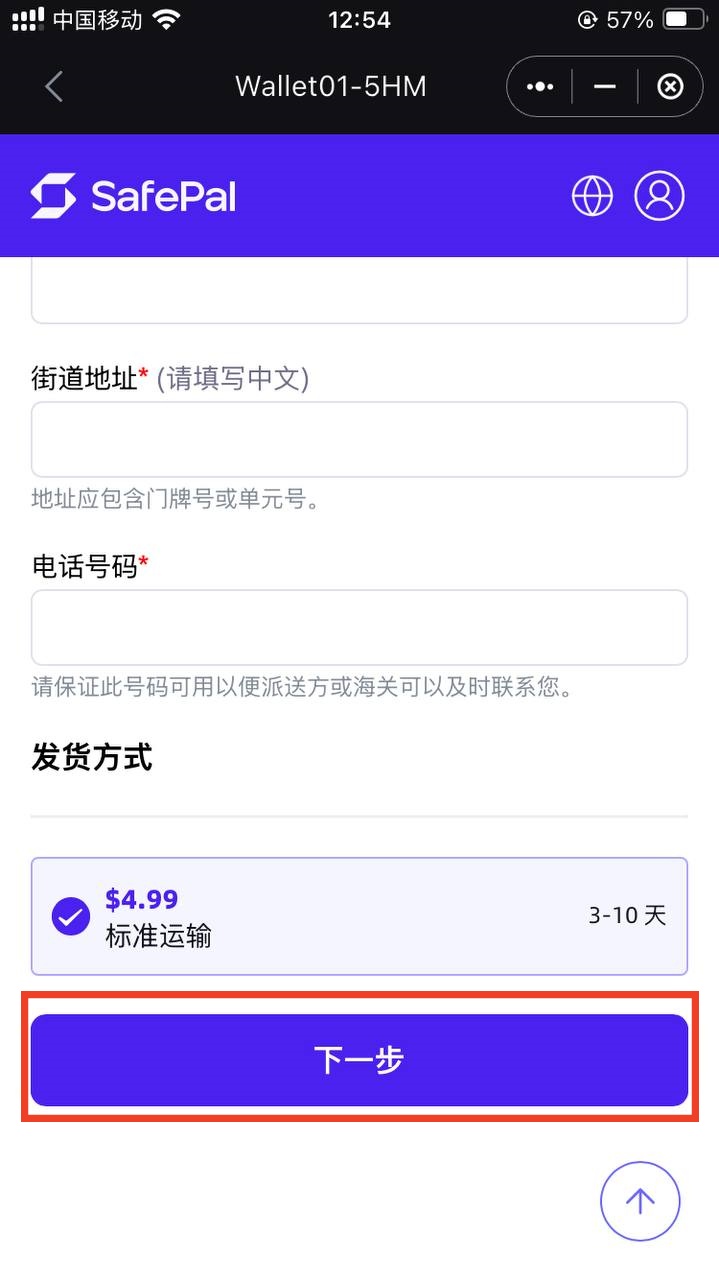Viewport: 719px width, 1280px height.
Task: Open the mini program more options menu
Action: pyautogui.click(x=540, y=87)
